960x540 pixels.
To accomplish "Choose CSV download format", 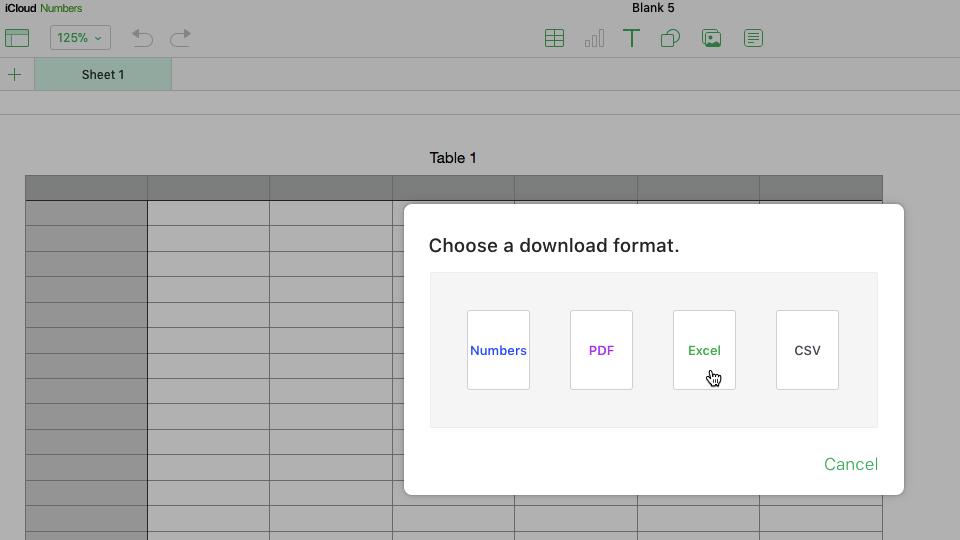I will (x=808, y=350).
